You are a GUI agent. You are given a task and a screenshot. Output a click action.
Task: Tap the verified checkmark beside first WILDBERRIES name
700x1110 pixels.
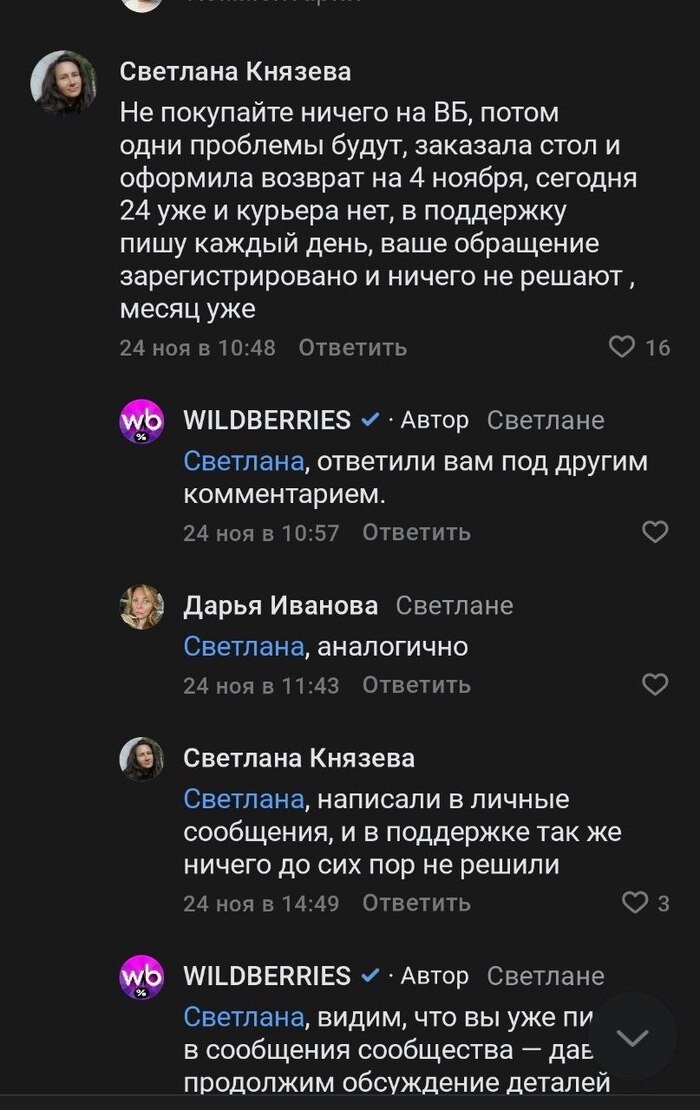click(370, 420)
